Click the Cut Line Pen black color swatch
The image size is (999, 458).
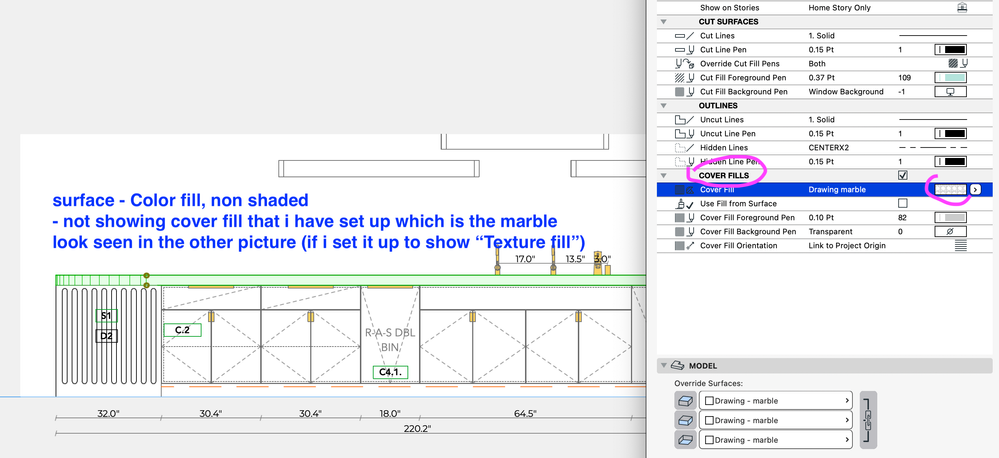(x=951, y=50)
